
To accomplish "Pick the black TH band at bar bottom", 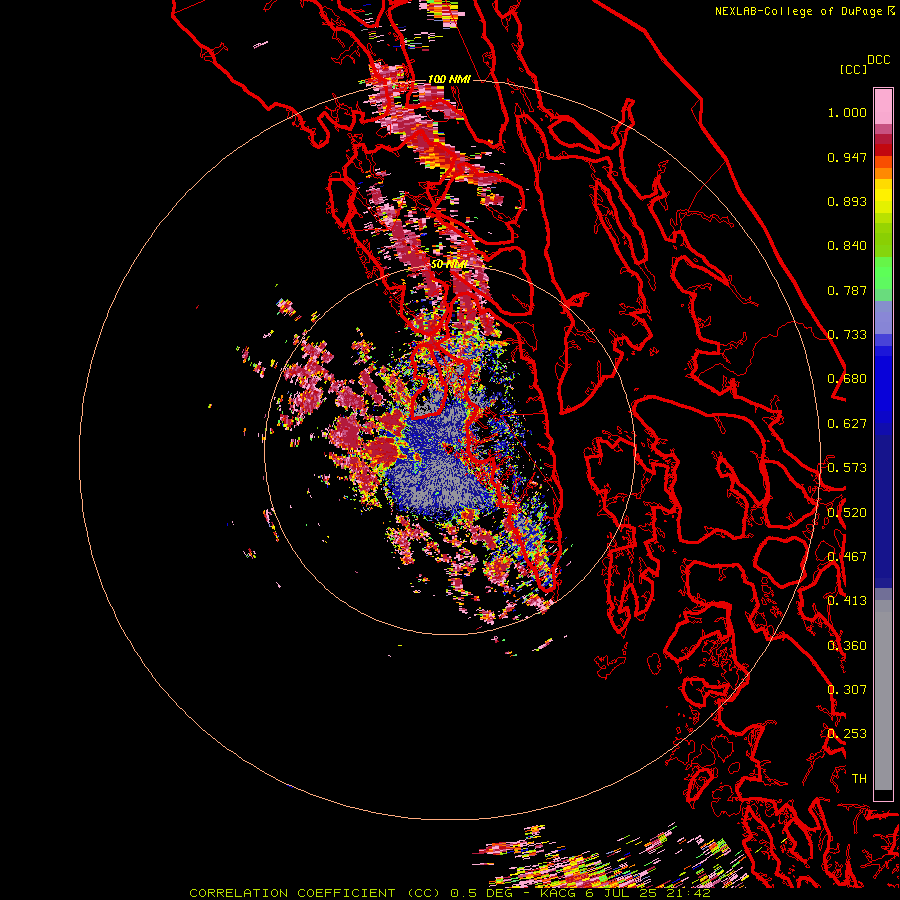I will tap(883, 795).
